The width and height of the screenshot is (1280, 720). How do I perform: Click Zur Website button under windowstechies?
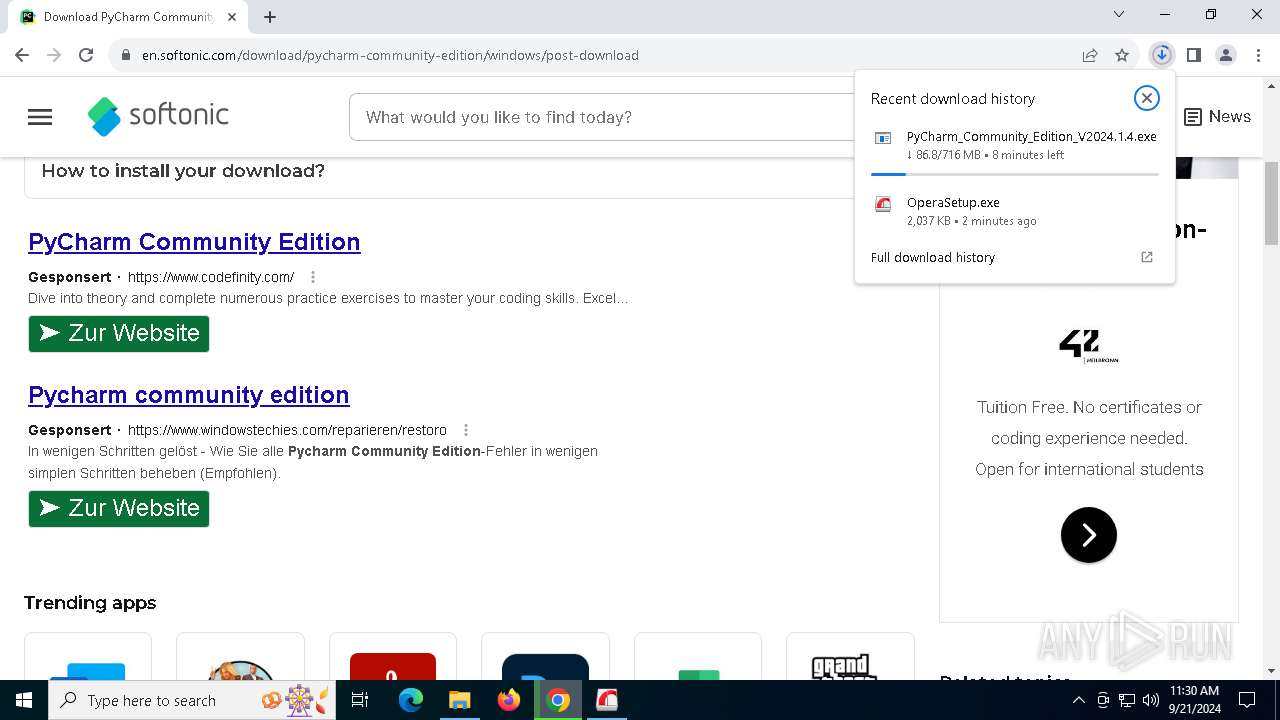point(119,509)
